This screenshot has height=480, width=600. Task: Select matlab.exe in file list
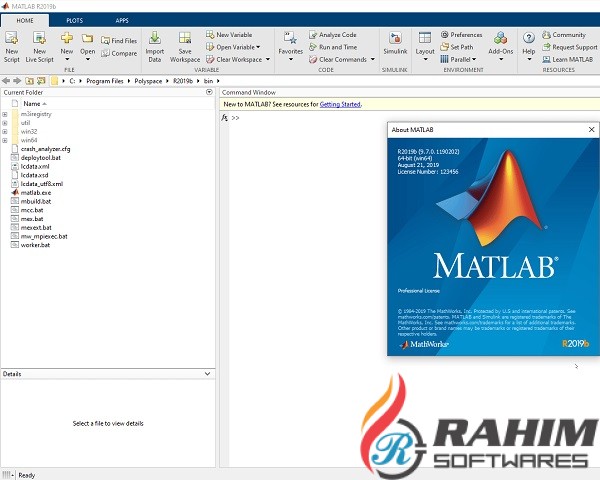tap(36, 193)
